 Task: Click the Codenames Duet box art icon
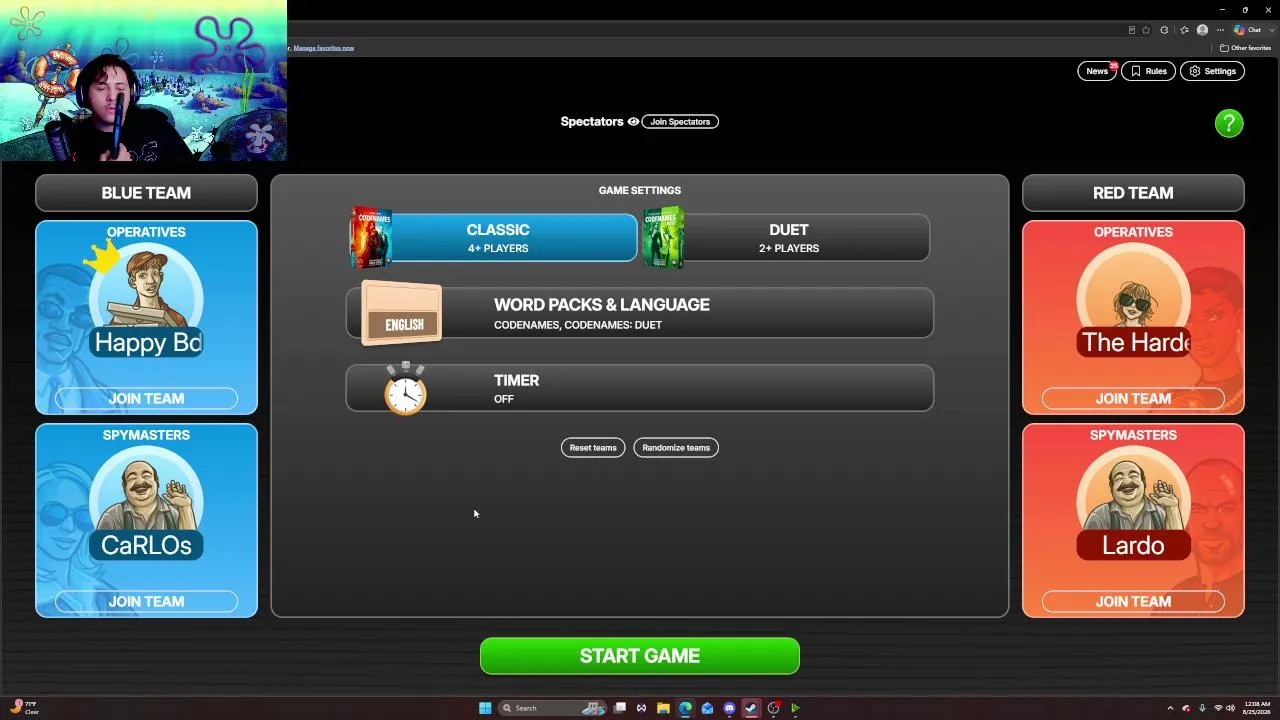click(663, 238)
